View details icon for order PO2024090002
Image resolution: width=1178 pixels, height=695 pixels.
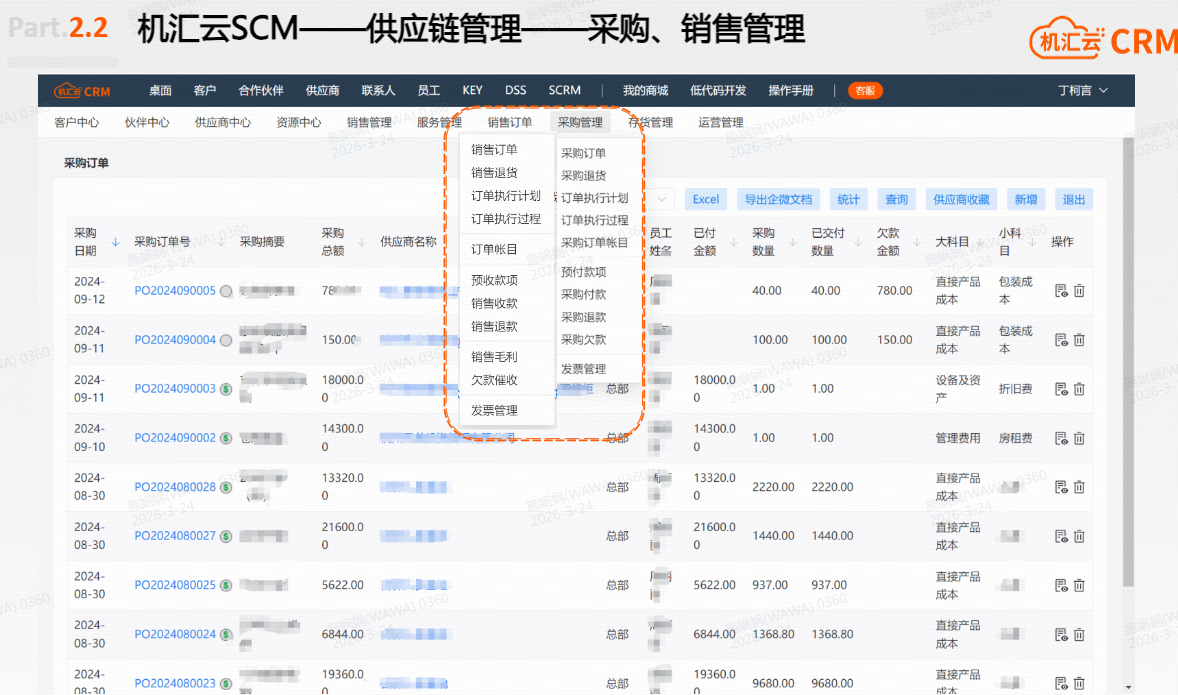pyautogui.click(x=1061, y=438)
